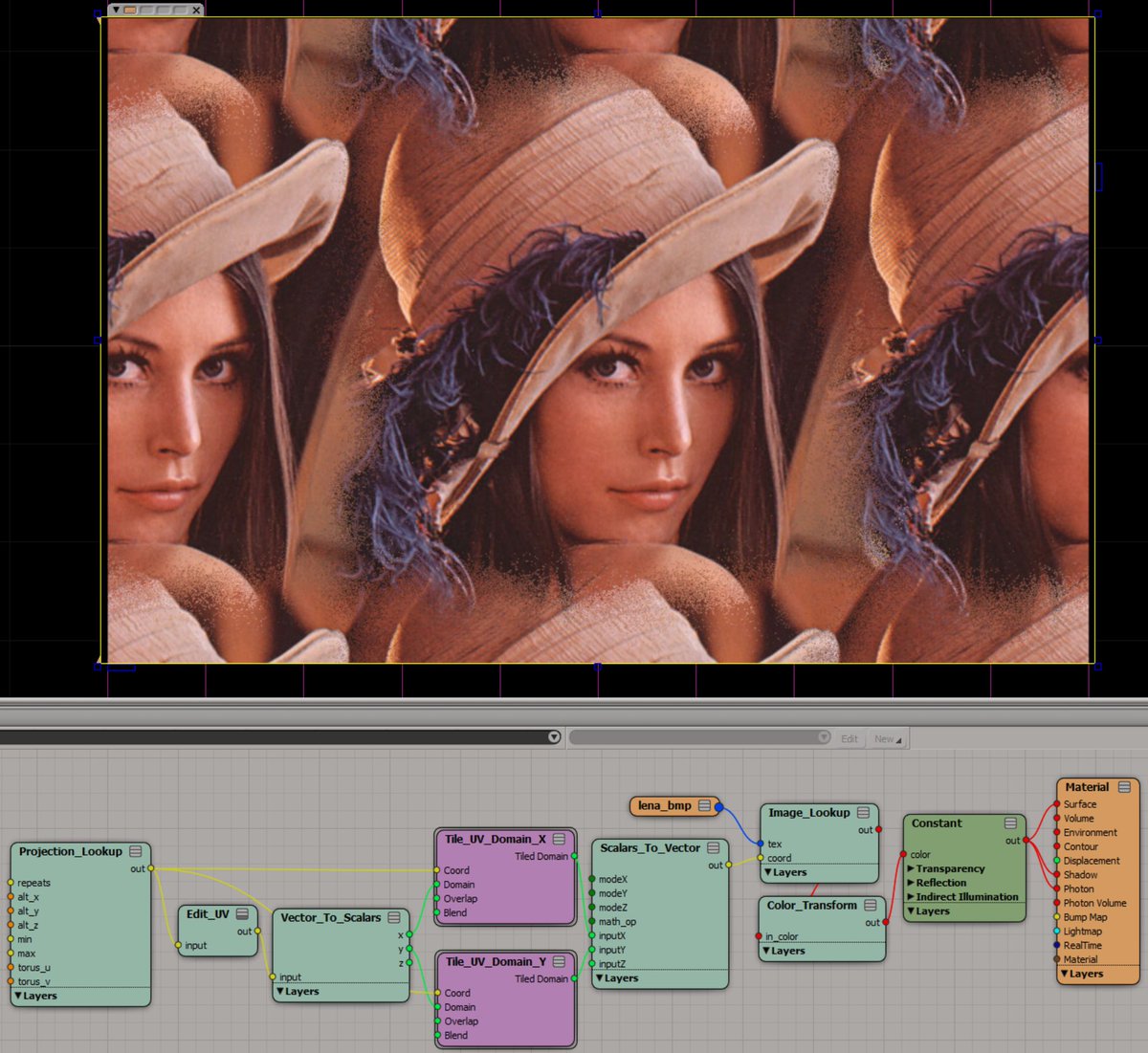The image size is (1148, 1053).
Task: Open the New menu in render tree toolbar
Action: pos(888,738)
